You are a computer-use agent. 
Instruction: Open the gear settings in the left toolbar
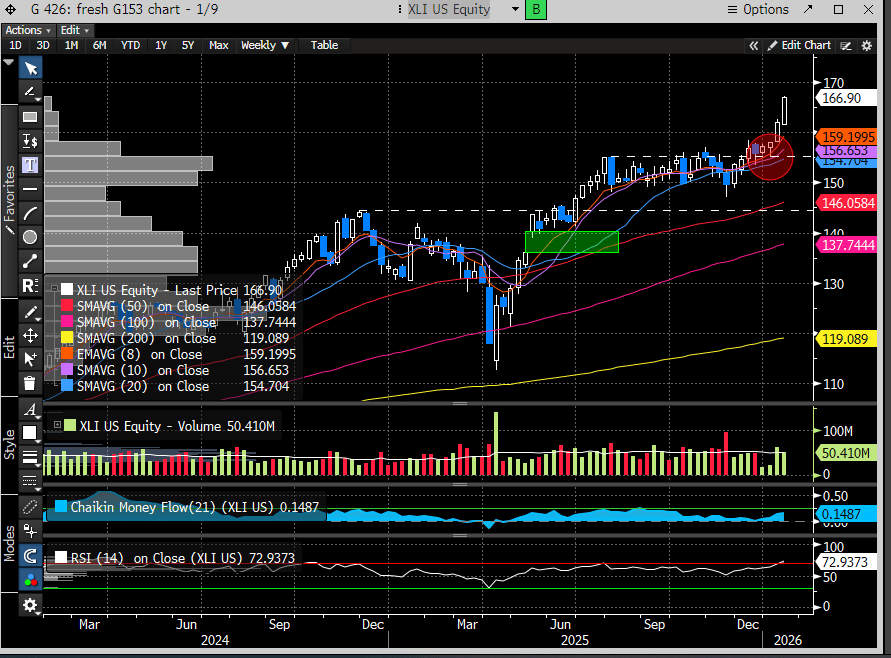tap(30, 605)
